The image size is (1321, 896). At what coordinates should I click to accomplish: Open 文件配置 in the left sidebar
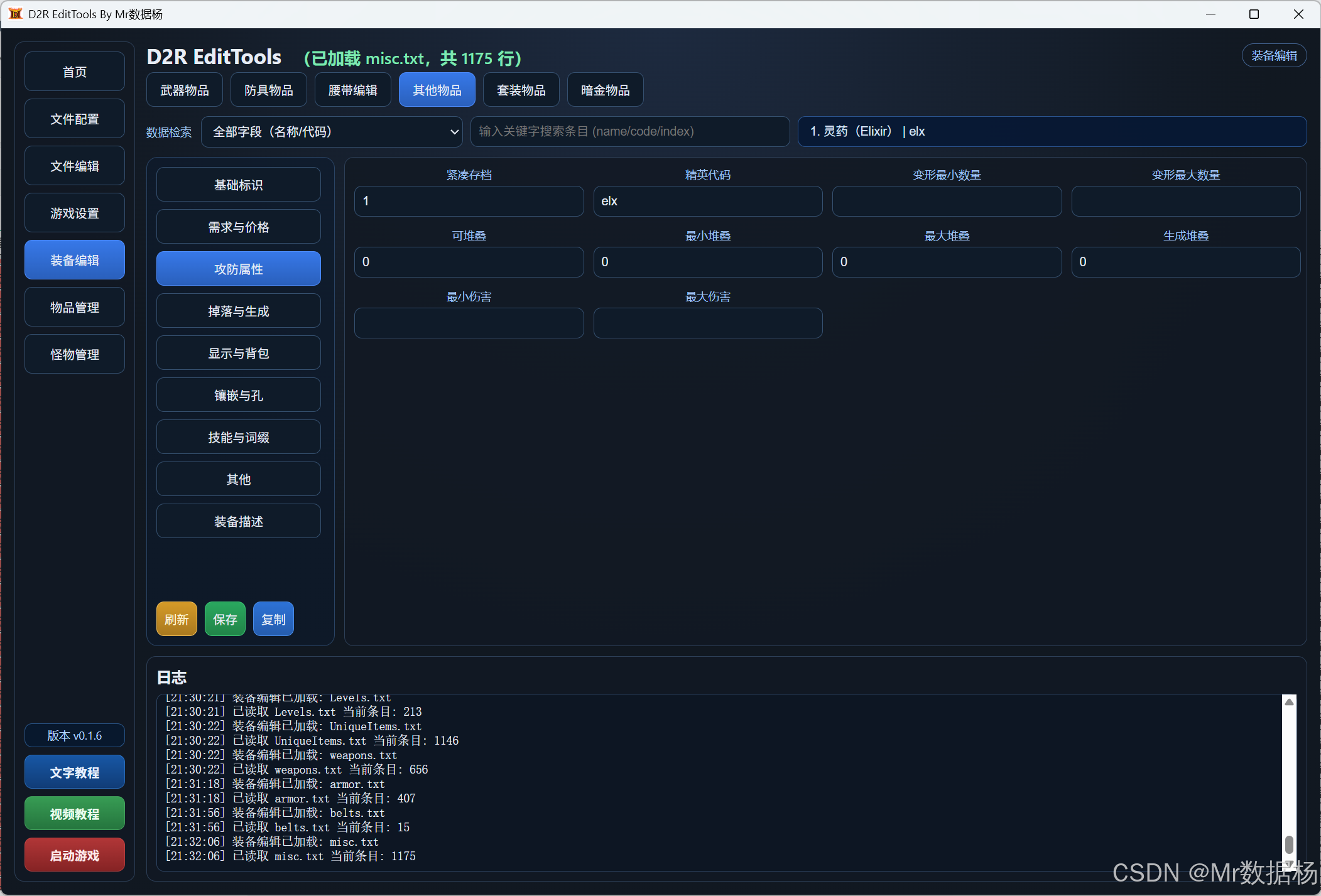[x=75, y=119]
